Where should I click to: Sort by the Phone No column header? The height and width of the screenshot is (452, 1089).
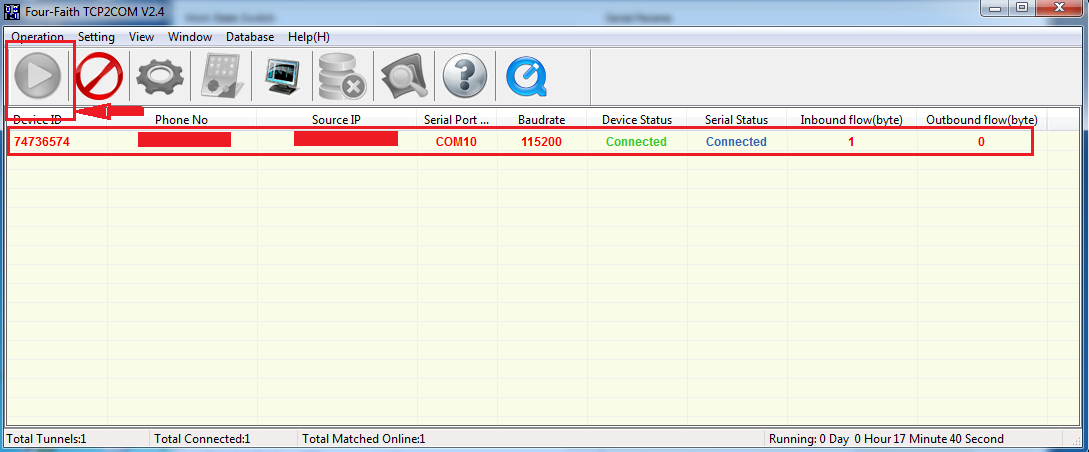(182, 119)
